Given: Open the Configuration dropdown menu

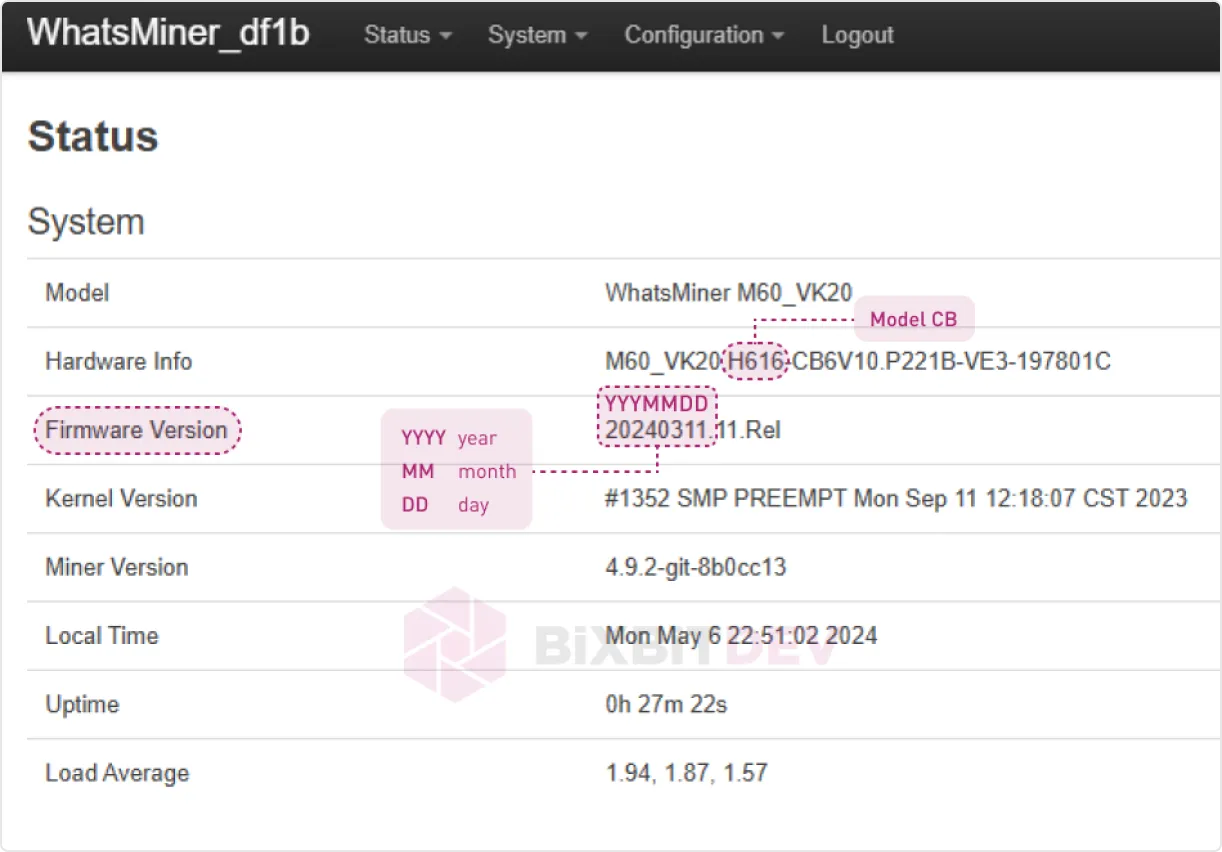Looking at the screenshot, I should (703, 35).
